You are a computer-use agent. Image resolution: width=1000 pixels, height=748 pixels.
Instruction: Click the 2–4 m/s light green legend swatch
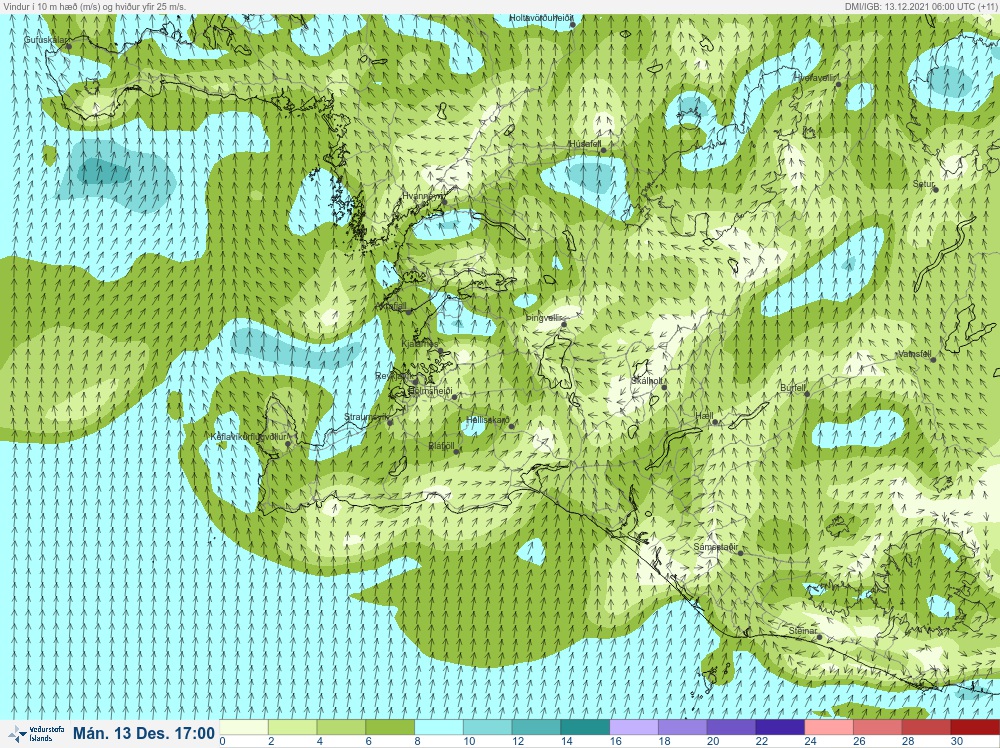(293, 728)
